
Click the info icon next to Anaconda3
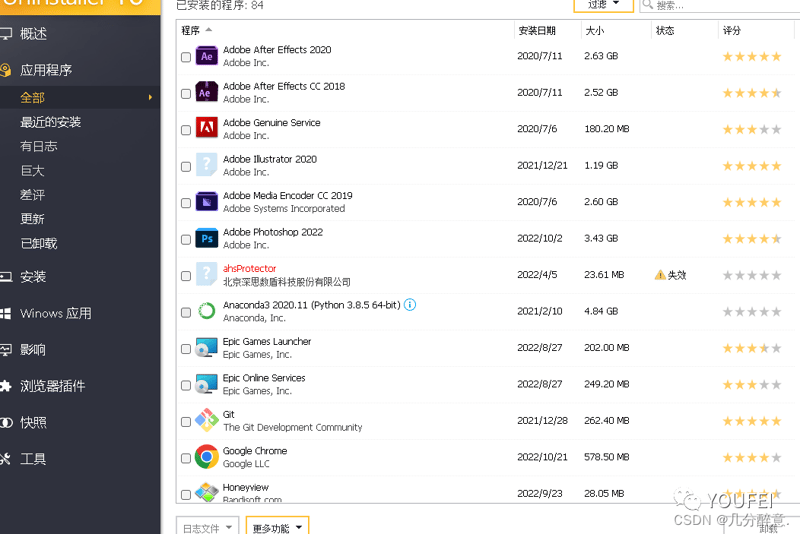(410, 304)
